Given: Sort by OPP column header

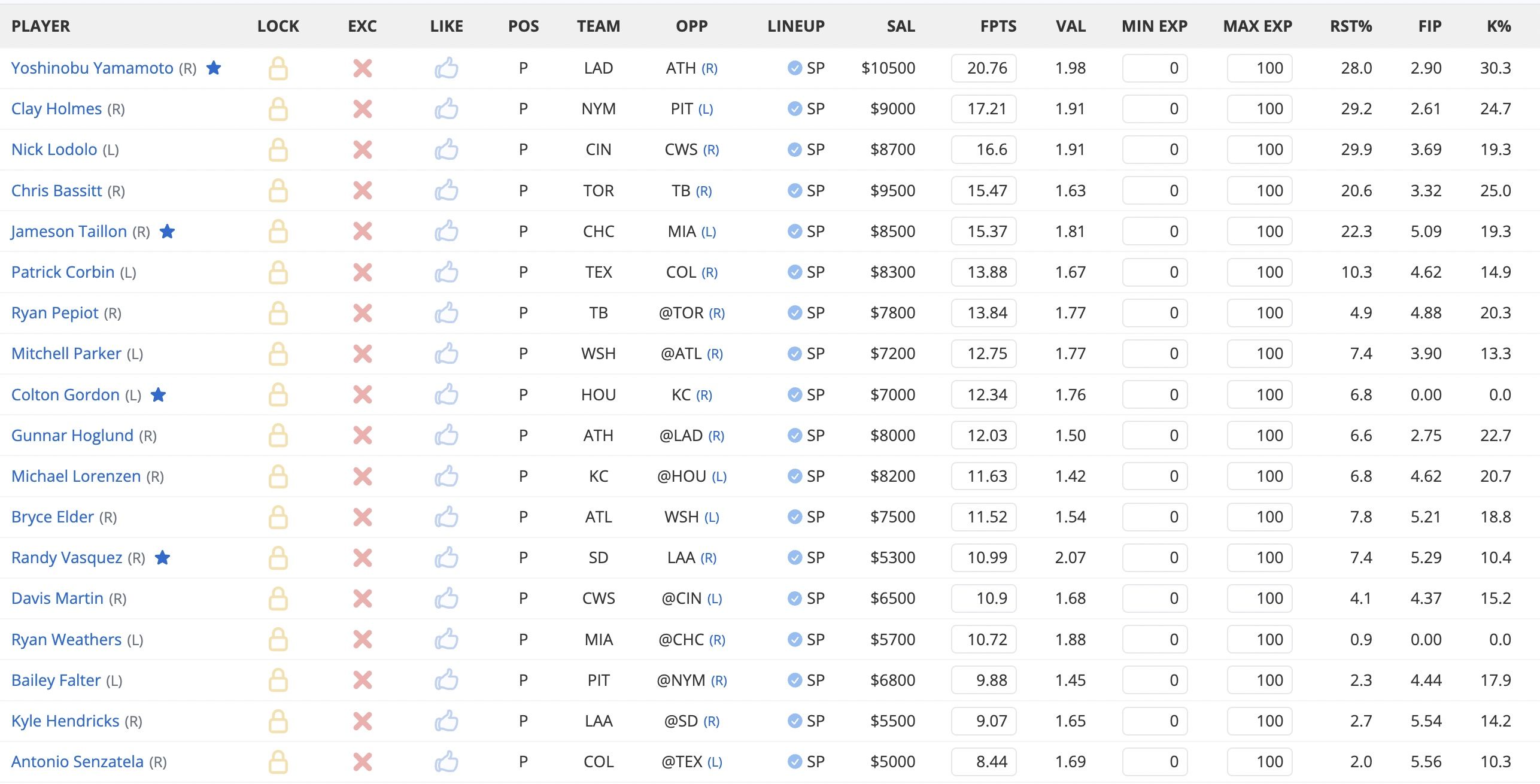Looking at the screenshot, I should [691, 26].
